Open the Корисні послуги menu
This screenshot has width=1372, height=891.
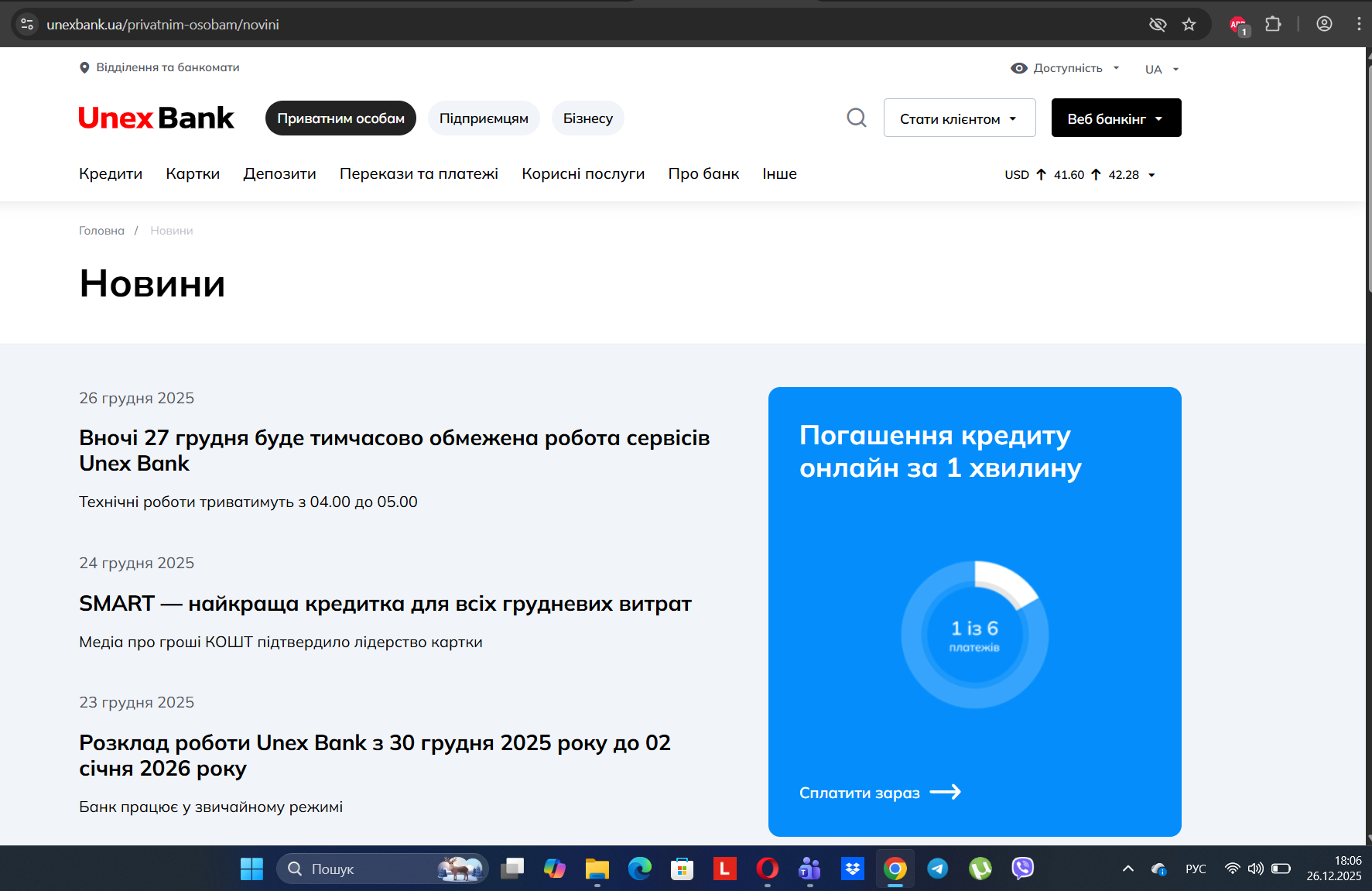click(x=583, y=173)
